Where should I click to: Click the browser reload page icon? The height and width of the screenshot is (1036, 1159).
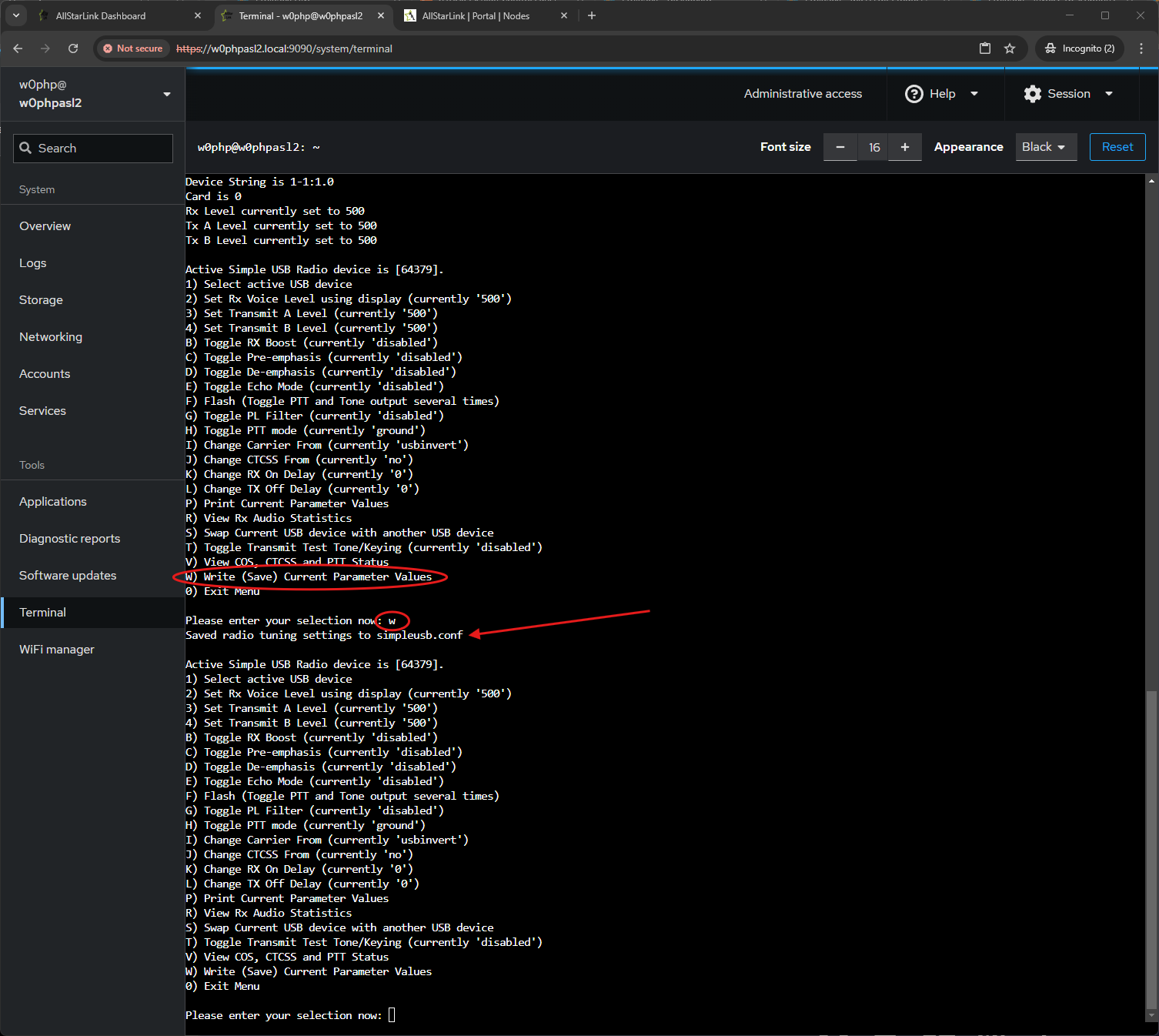pyautogui.click(x=73, y=48)
